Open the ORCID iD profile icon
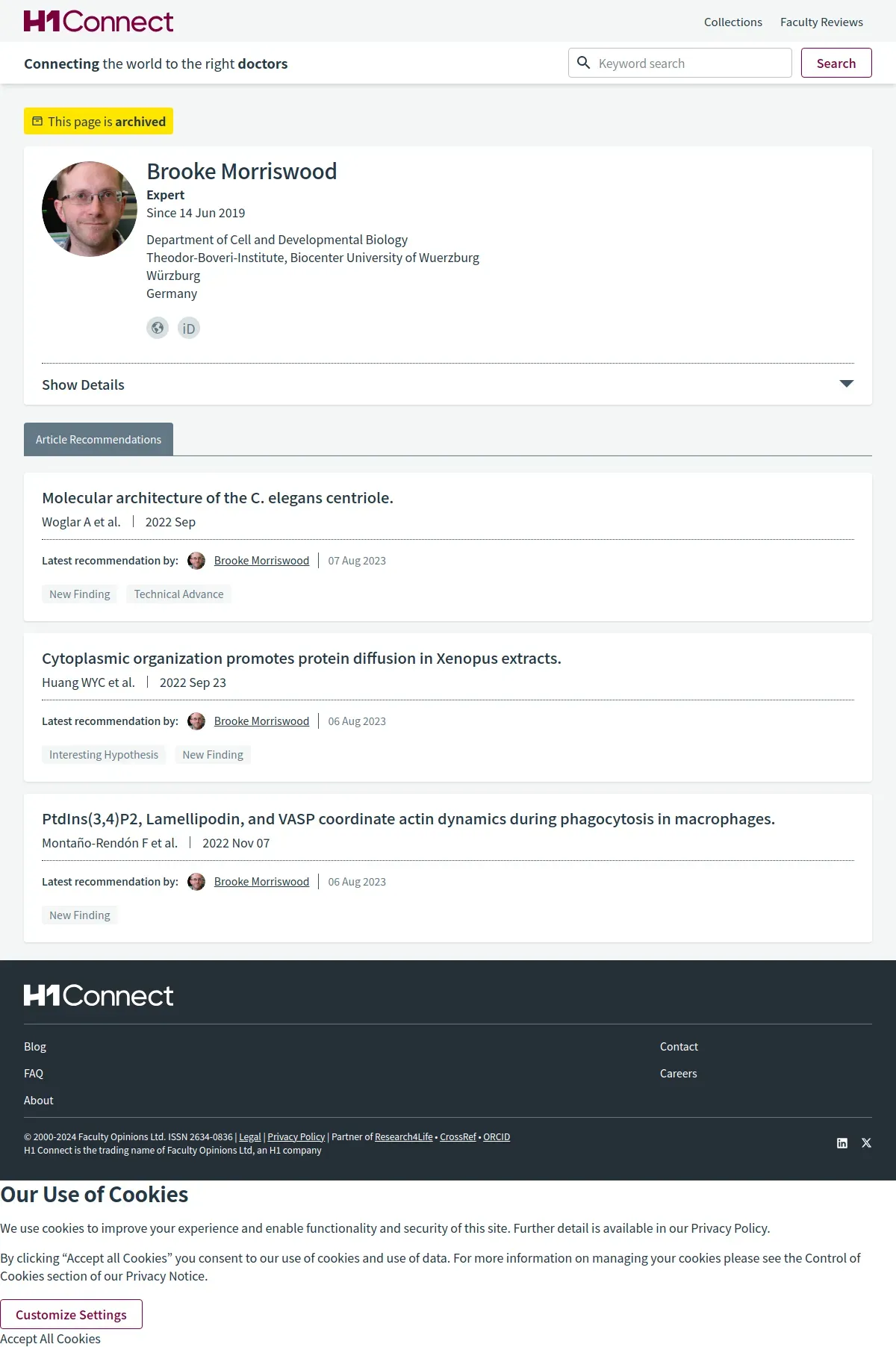The image size is (896, 1347). click(189, 328)
